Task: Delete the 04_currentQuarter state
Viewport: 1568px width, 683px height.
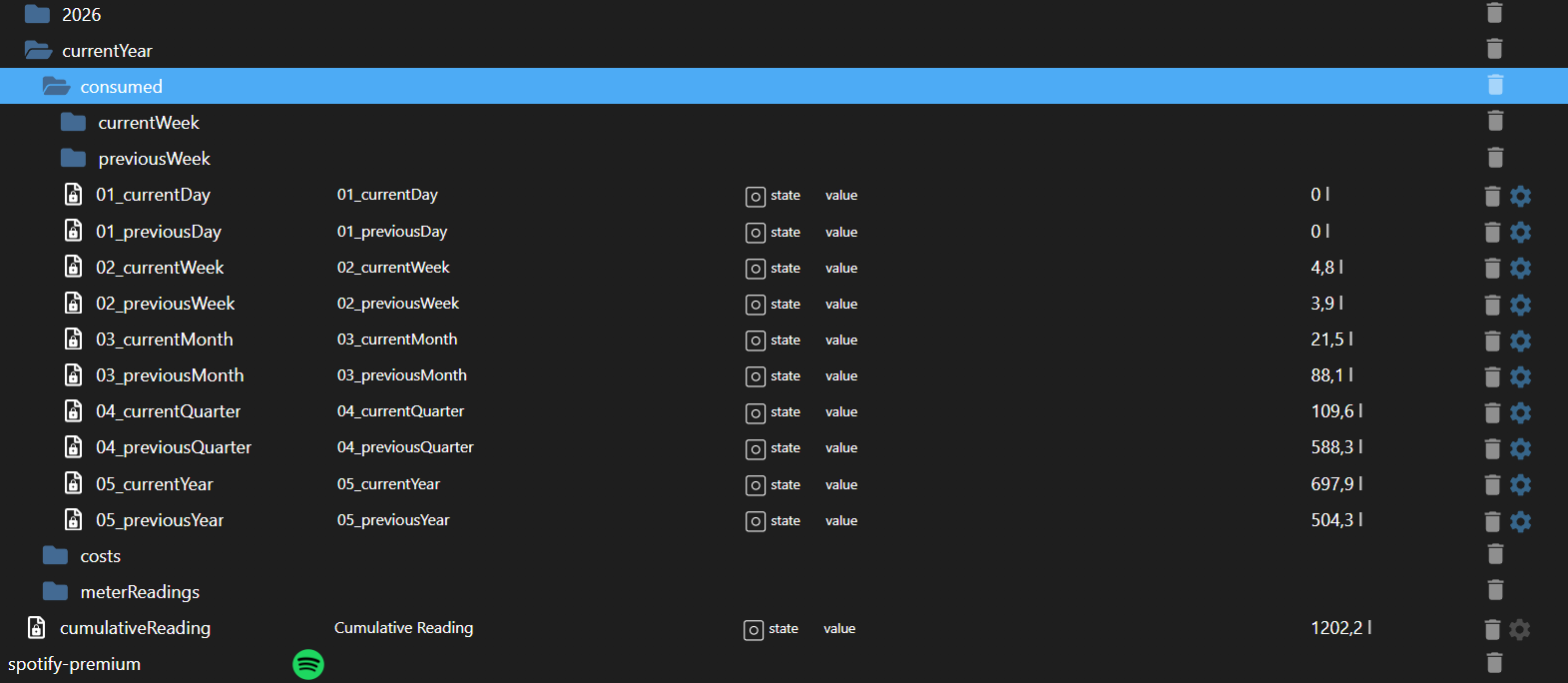Action: pyautogui.click(x=1492, y=412)
